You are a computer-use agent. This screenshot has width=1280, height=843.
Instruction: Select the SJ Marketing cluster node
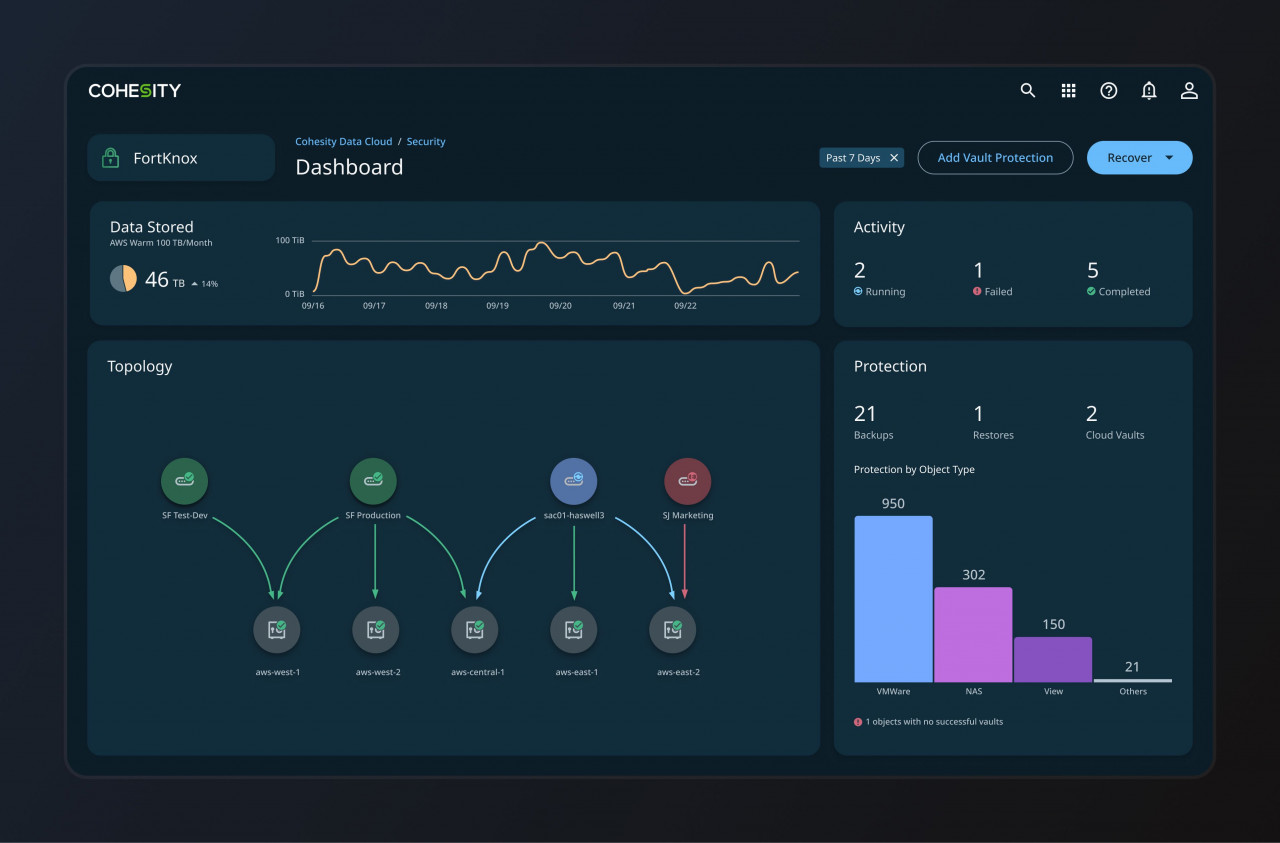click(x=687, y=481)
